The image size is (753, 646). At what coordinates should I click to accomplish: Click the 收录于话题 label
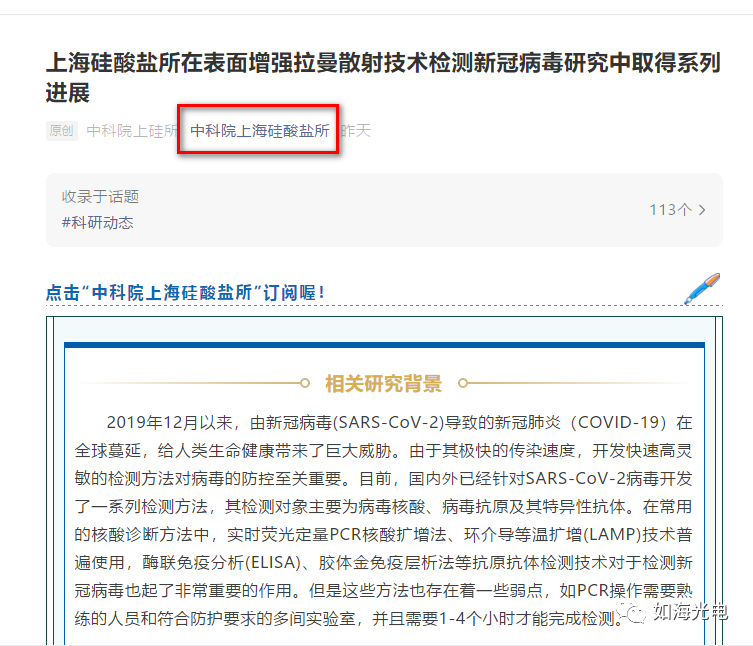coord(100,197)
